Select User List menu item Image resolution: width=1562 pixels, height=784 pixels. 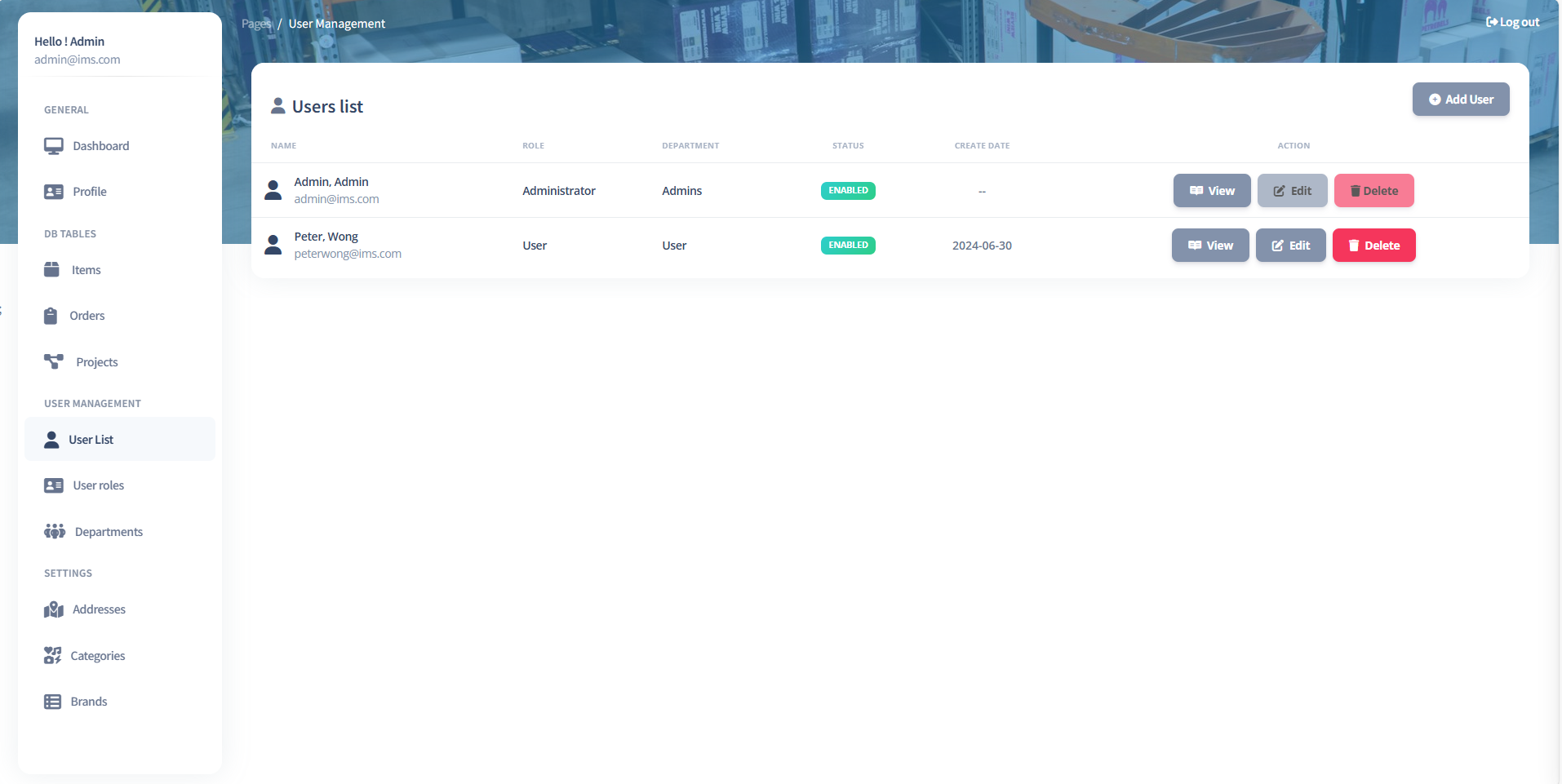[91, 440]
